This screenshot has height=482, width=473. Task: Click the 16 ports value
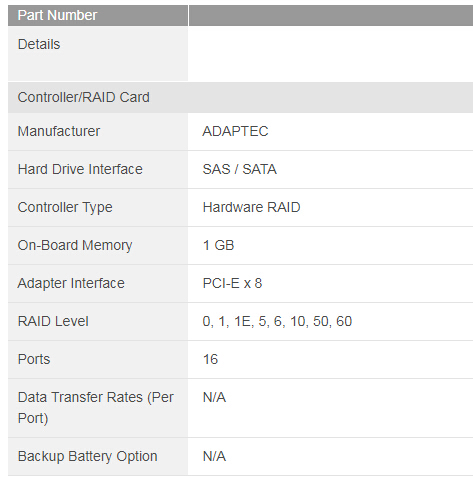pos(210,359)
